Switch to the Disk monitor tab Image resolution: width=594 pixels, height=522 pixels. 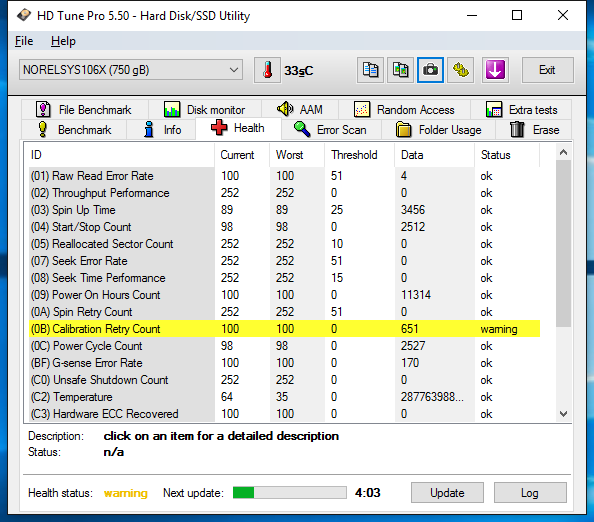(x=205, y=110)
